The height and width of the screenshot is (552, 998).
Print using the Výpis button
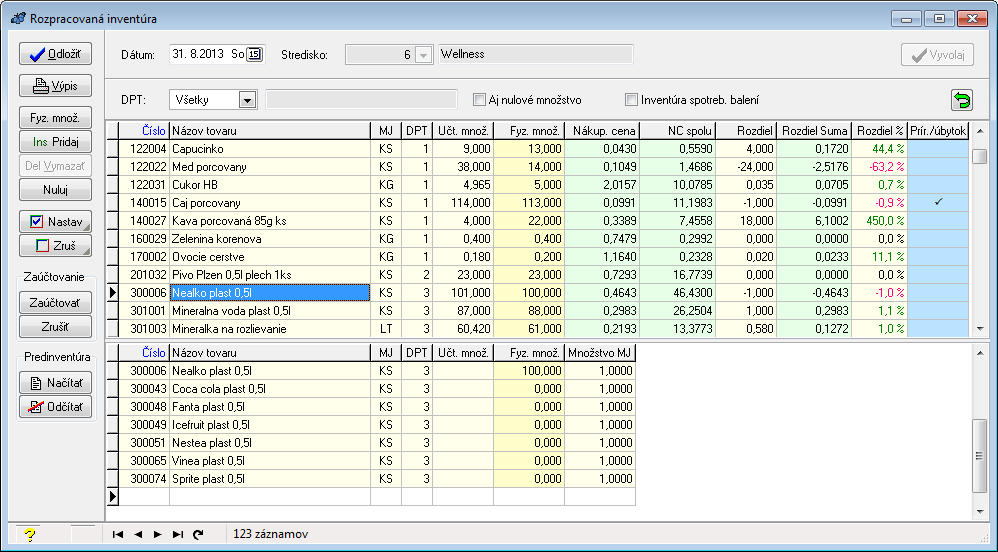tap(55, 85)
